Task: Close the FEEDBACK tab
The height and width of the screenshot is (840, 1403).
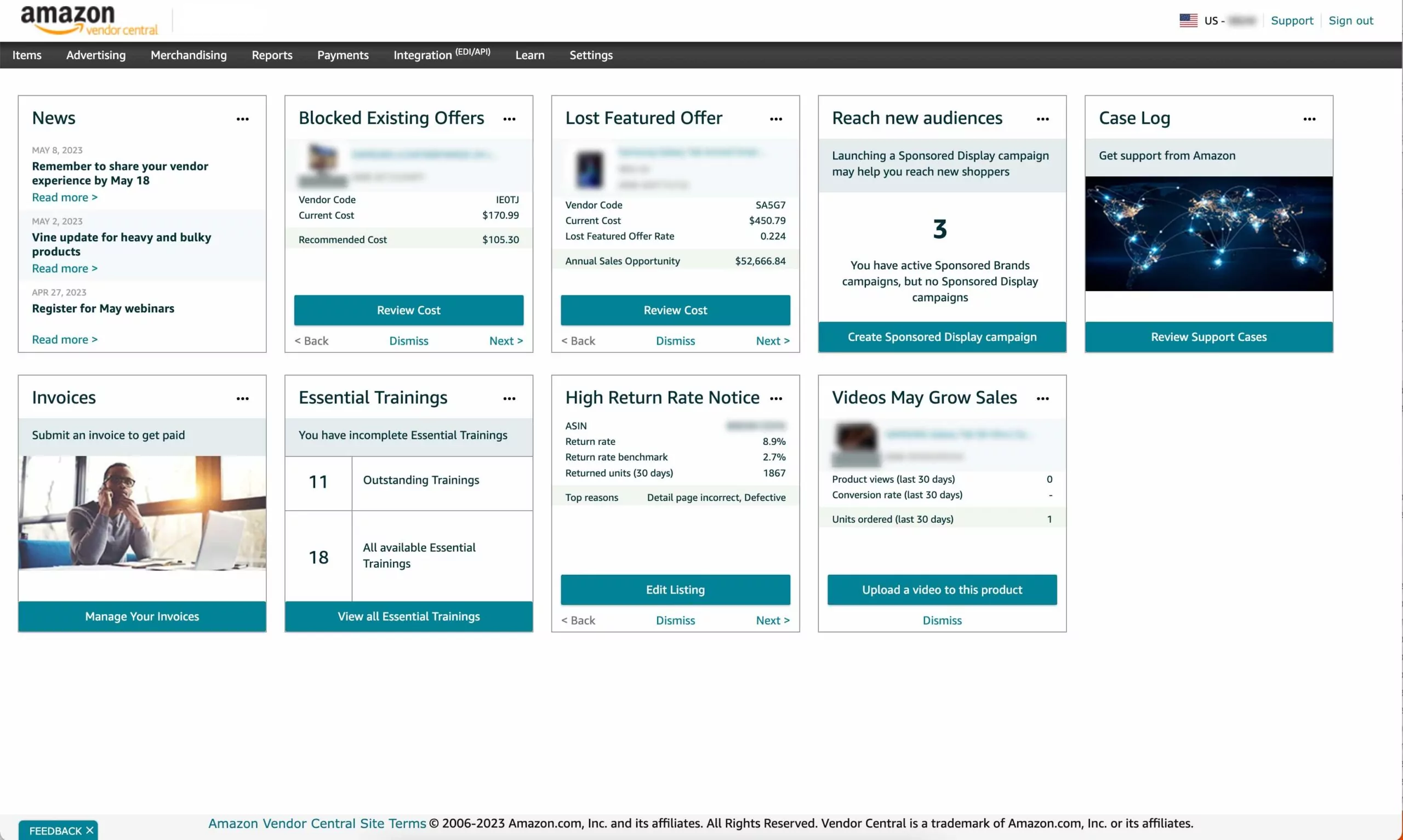Action: point(89,830)
